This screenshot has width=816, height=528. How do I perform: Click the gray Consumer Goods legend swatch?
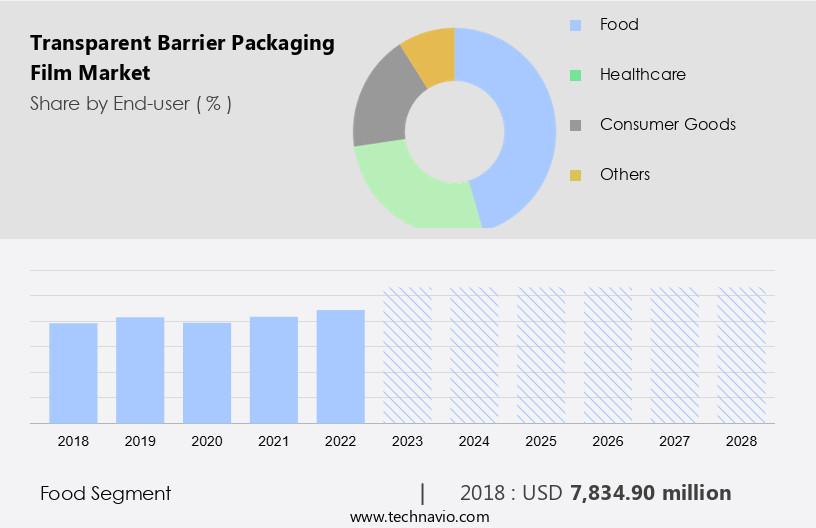click(576, 125)
